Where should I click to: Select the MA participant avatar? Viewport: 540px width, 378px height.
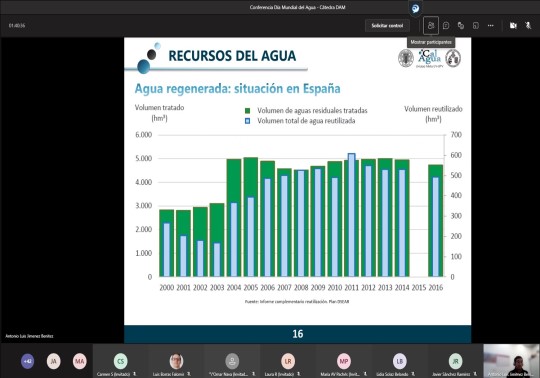(80, 361)
